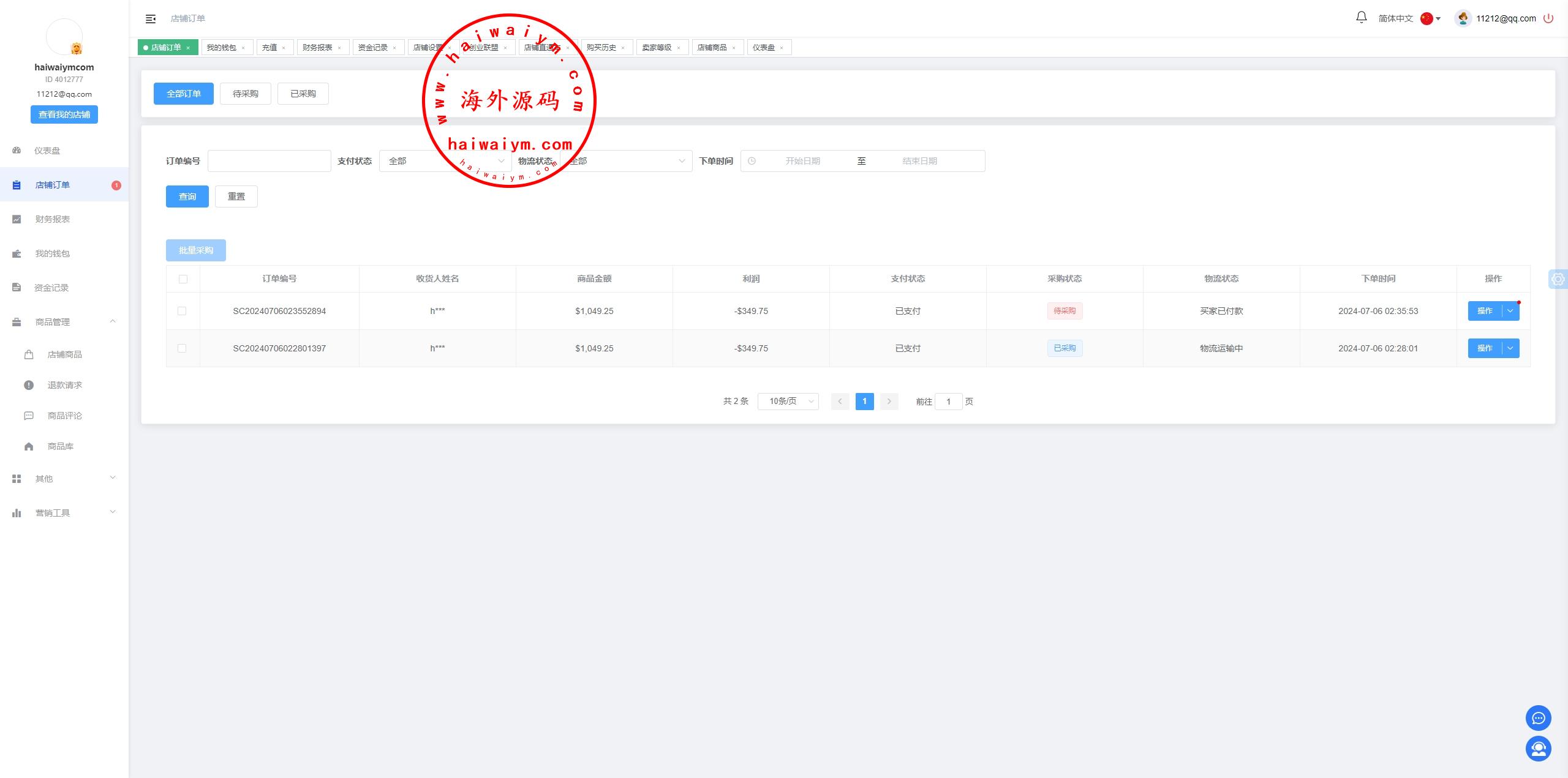Screen dimensions: 1568x778
Task: Close the 充值 page tab
Action: (284, 48)
